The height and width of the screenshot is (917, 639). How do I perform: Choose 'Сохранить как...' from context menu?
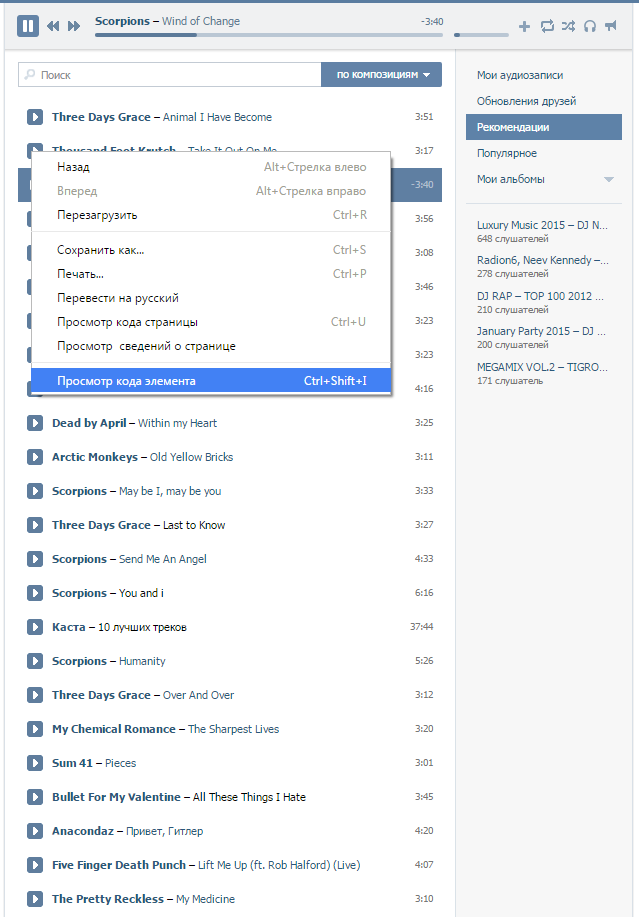101,250
